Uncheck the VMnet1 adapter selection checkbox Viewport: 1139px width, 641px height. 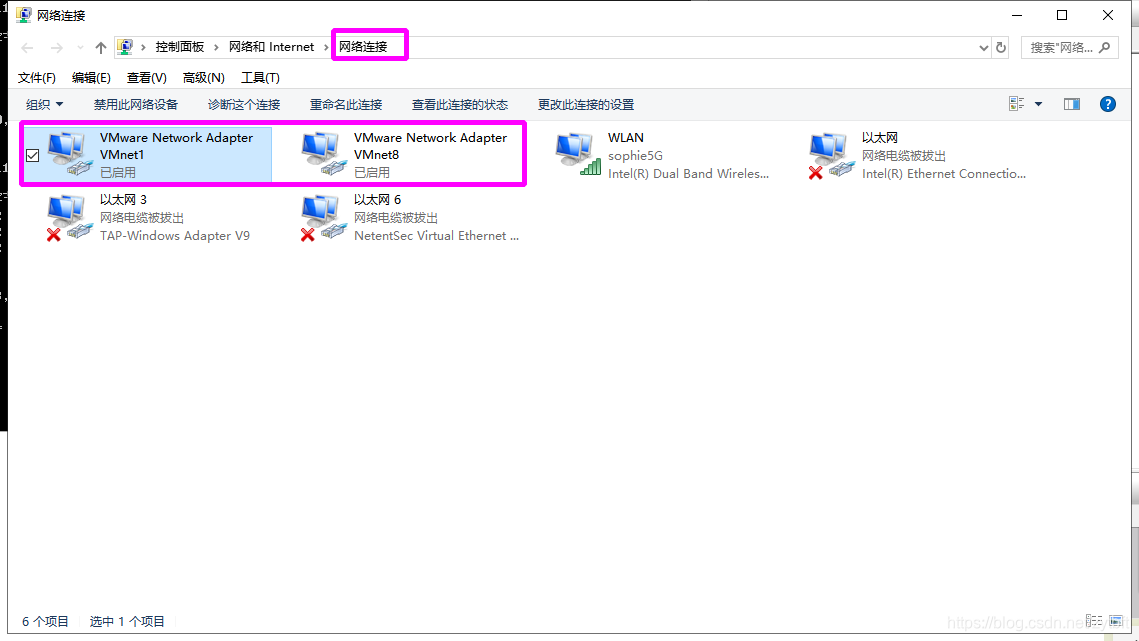pos(33,156)
